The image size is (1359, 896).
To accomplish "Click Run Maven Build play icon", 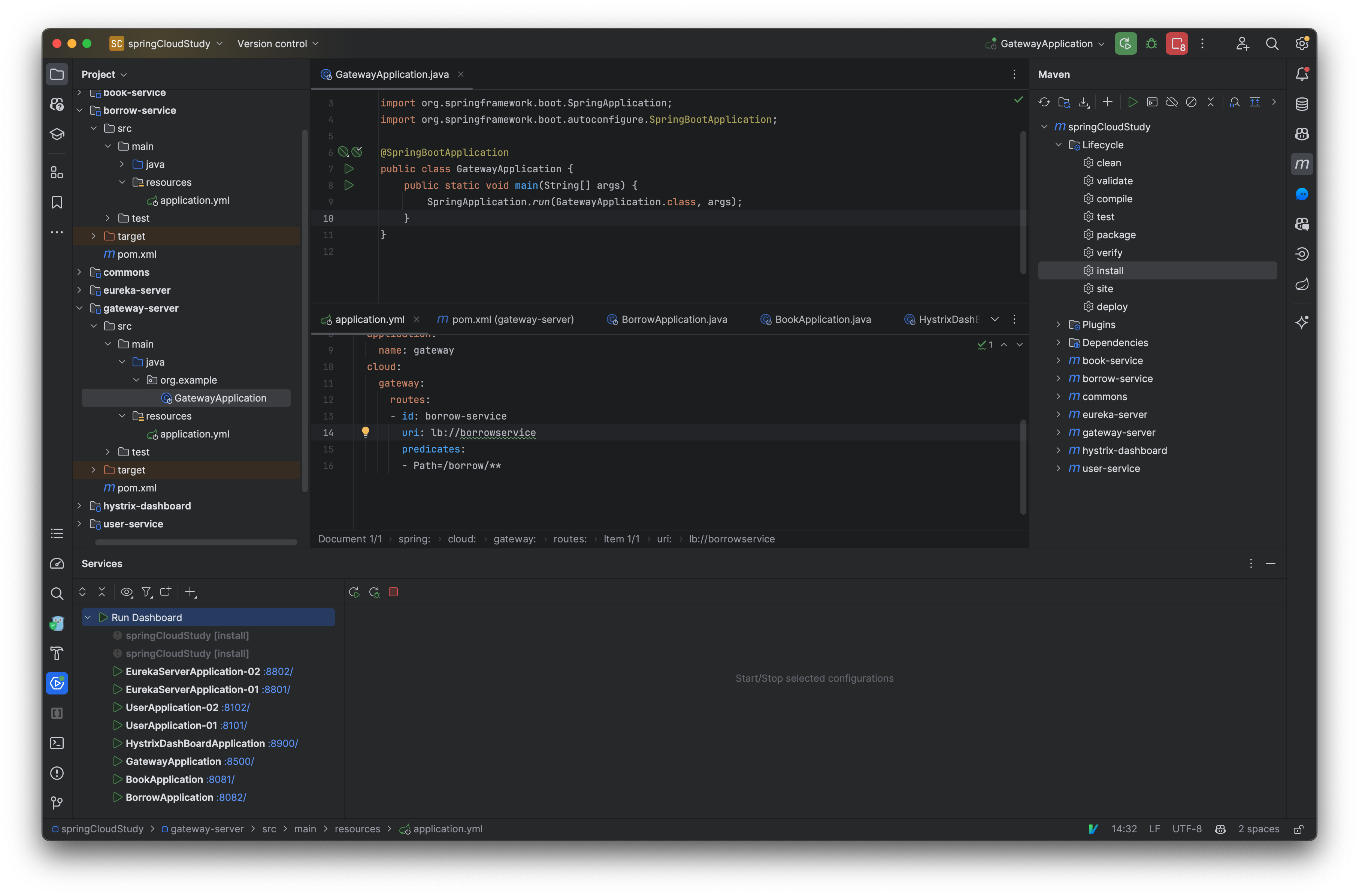I will point(1132,102).
